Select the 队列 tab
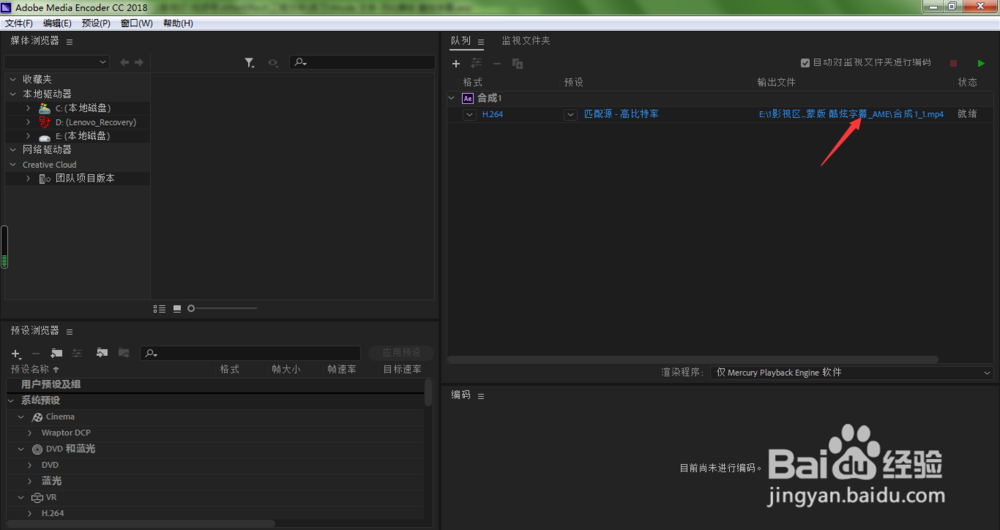The image size is (1000, 530). (460, 41)
